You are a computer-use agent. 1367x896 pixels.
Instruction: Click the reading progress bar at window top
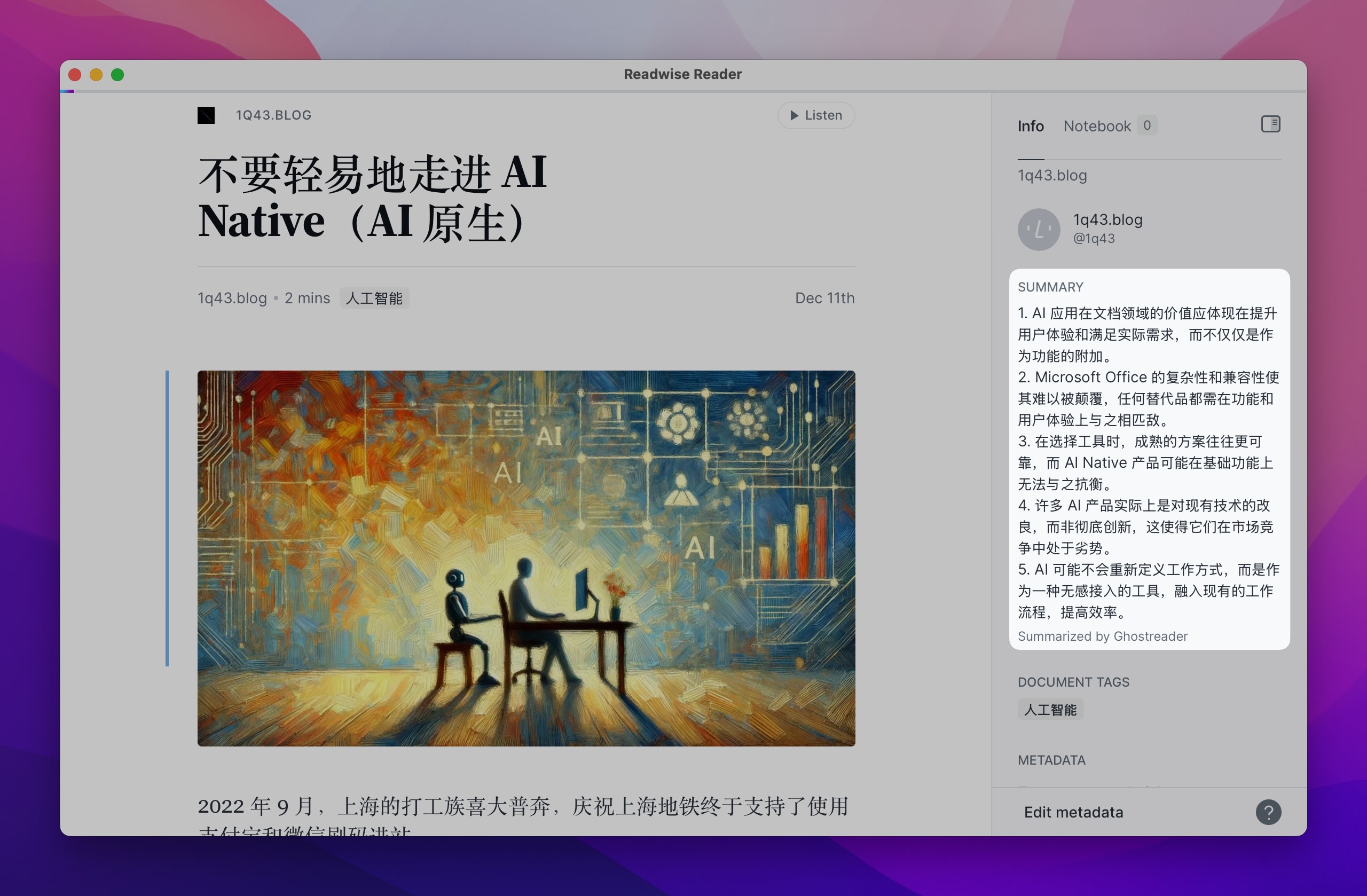tap(683, 91)
